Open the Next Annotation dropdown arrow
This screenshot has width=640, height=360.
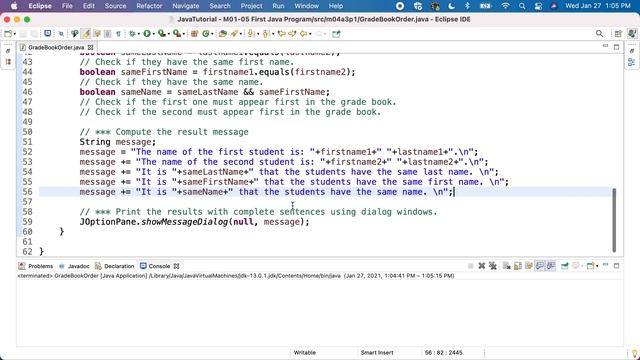point(258,34)
